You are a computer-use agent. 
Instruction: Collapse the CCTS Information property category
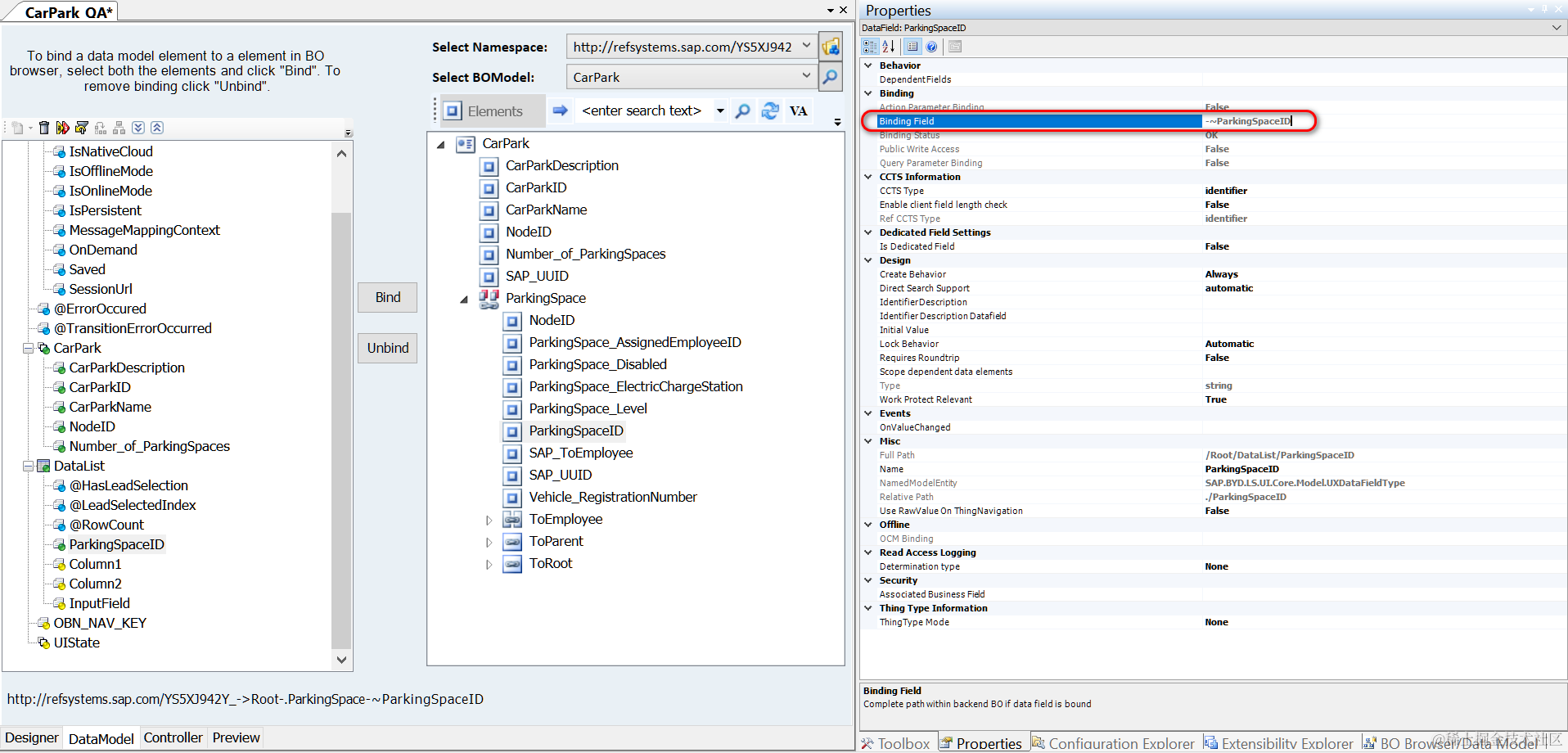(868, 177)
